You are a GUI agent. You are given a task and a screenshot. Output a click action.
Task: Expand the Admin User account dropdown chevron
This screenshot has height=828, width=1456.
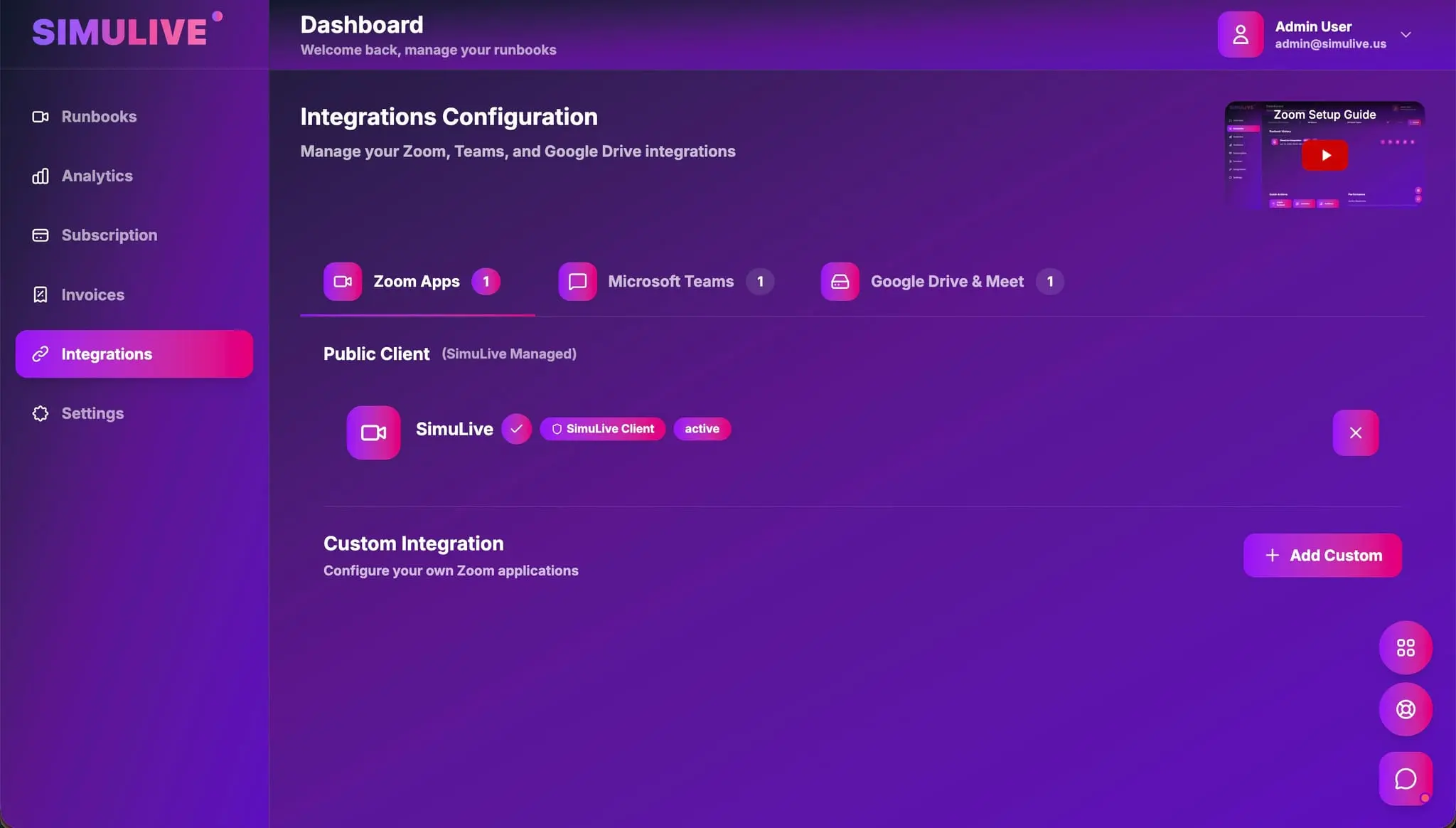(x=1405, y=34)
